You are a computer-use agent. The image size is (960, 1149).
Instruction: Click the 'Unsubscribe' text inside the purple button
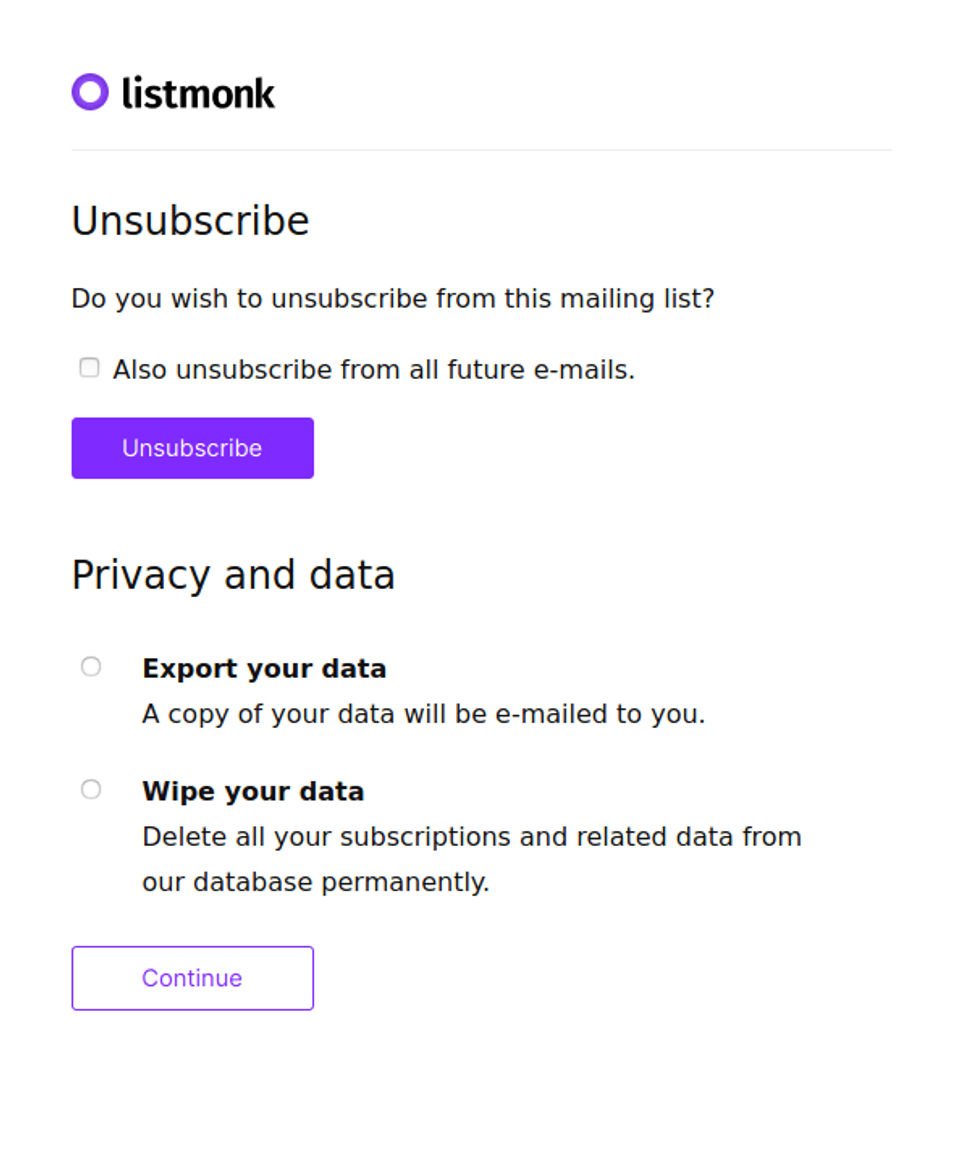192,448
